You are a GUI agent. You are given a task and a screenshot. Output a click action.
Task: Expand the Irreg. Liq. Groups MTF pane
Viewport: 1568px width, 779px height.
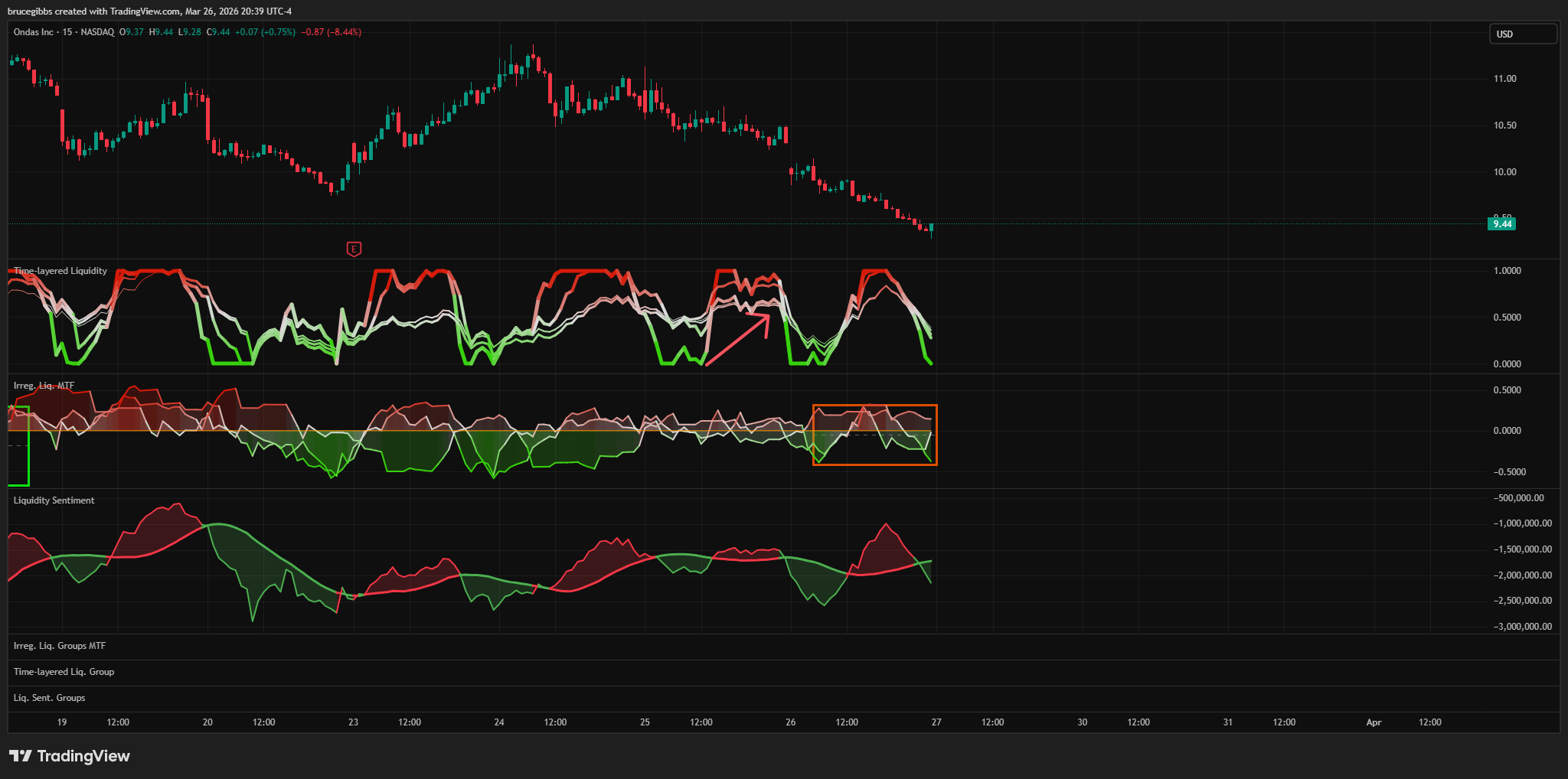tap(60, 646)
